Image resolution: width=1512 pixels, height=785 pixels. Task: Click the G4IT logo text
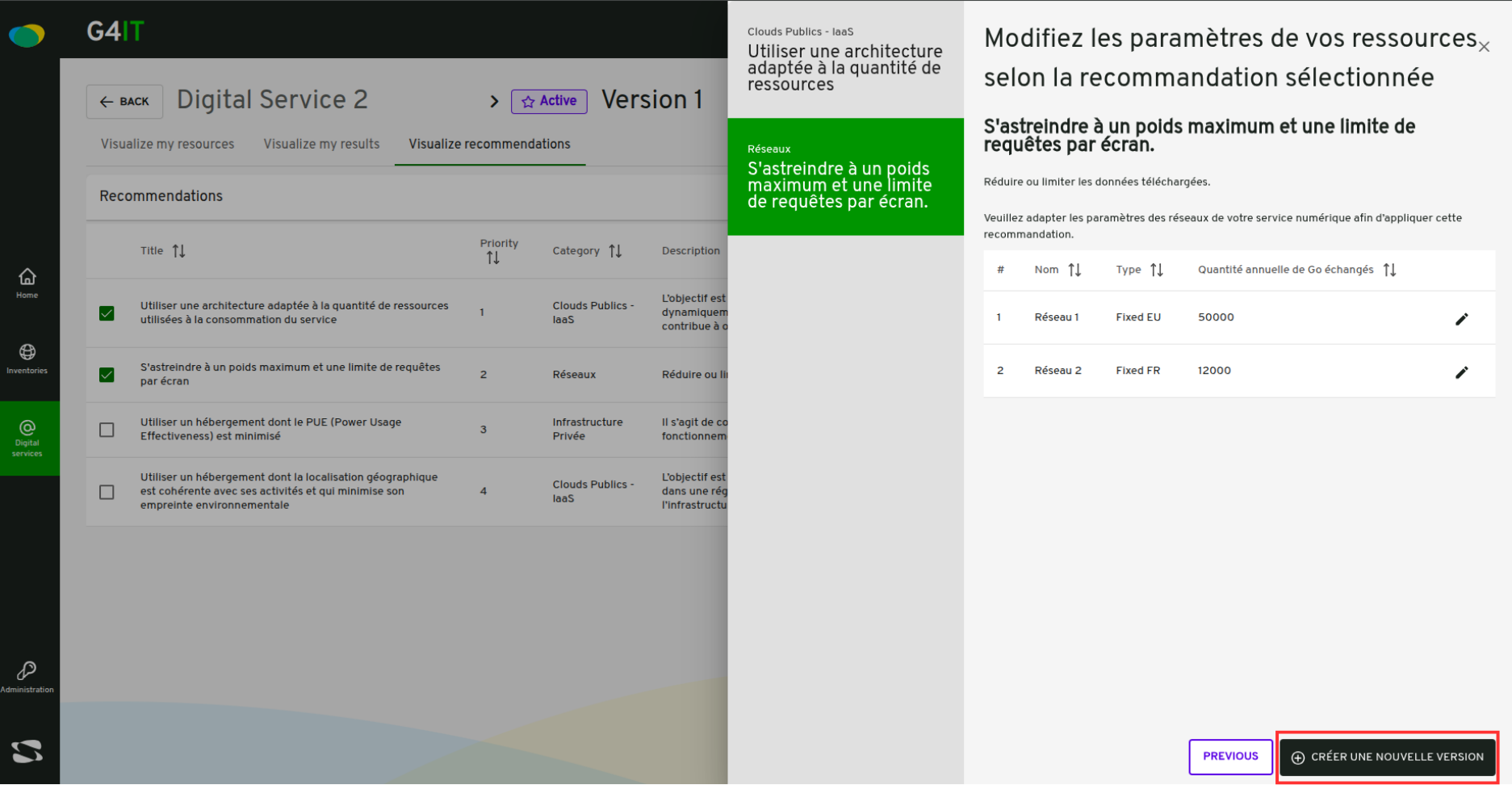(x=115, y=31)
